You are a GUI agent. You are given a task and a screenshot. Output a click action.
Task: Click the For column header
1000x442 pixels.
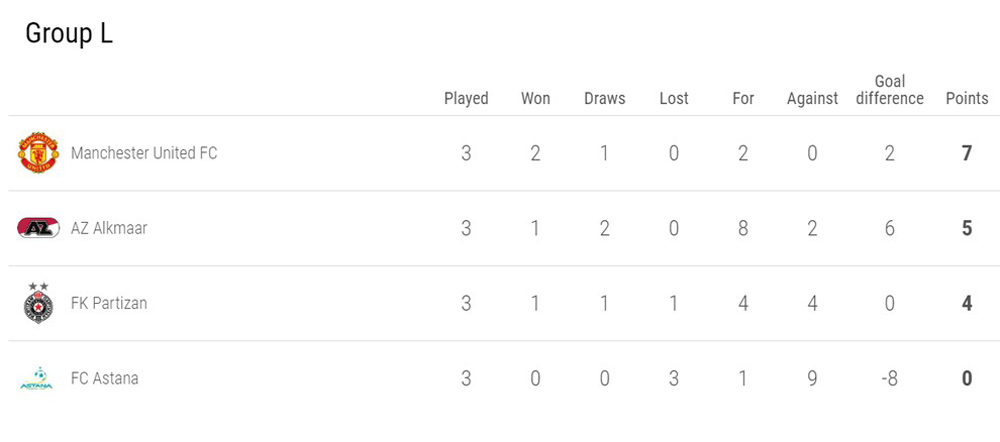[743, 98]
